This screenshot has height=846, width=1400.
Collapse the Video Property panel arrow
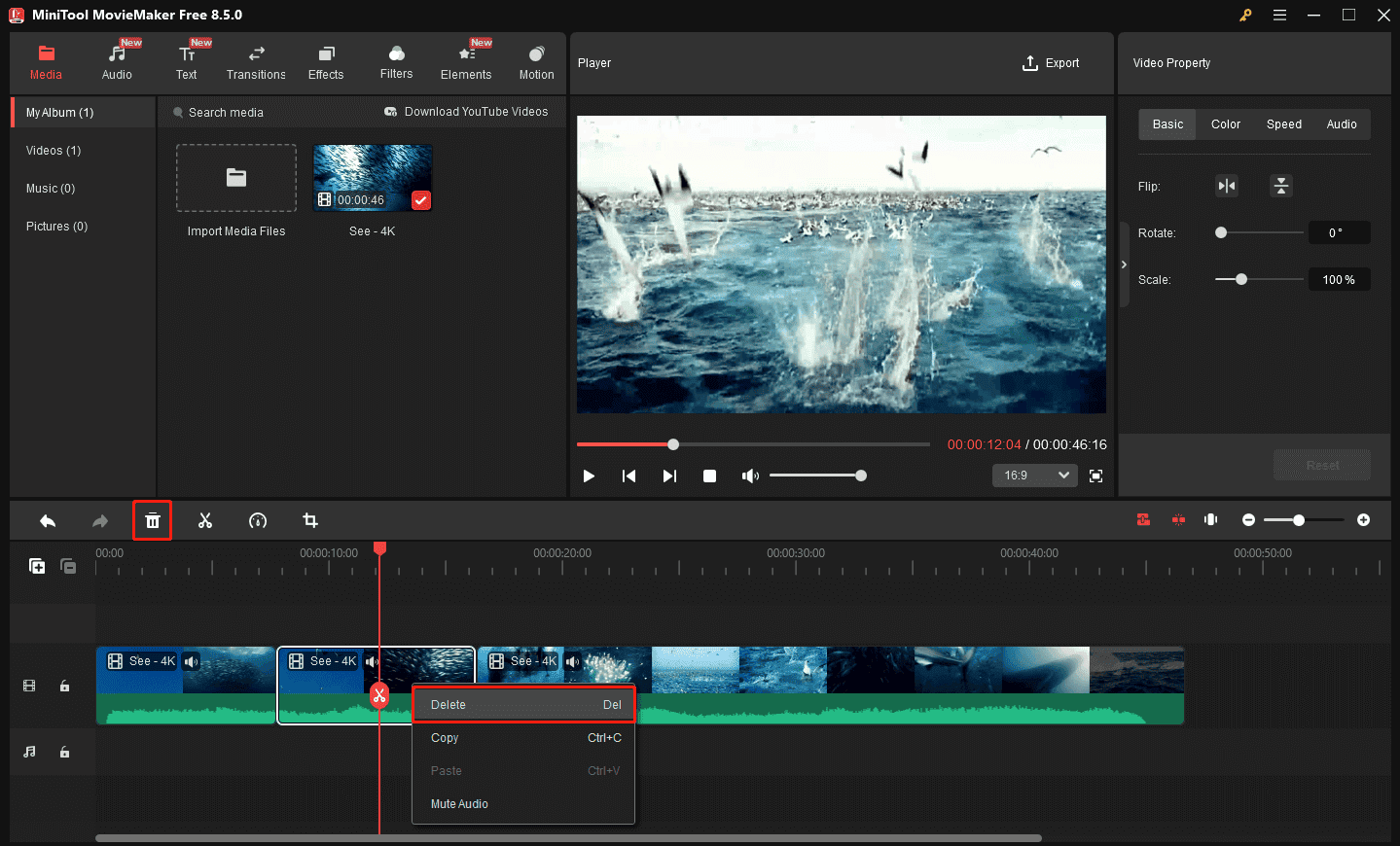click(x=1124, y=264)
